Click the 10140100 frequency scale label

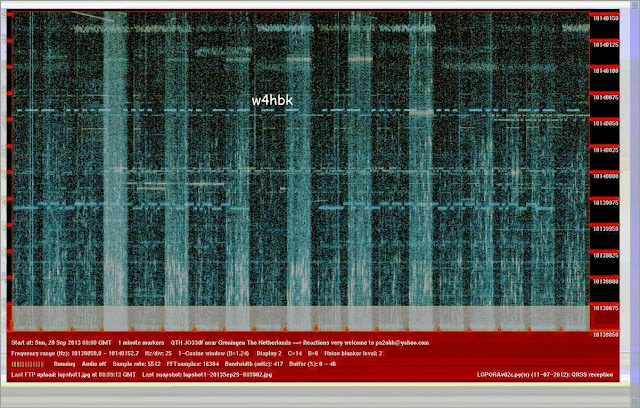[606, 71]
